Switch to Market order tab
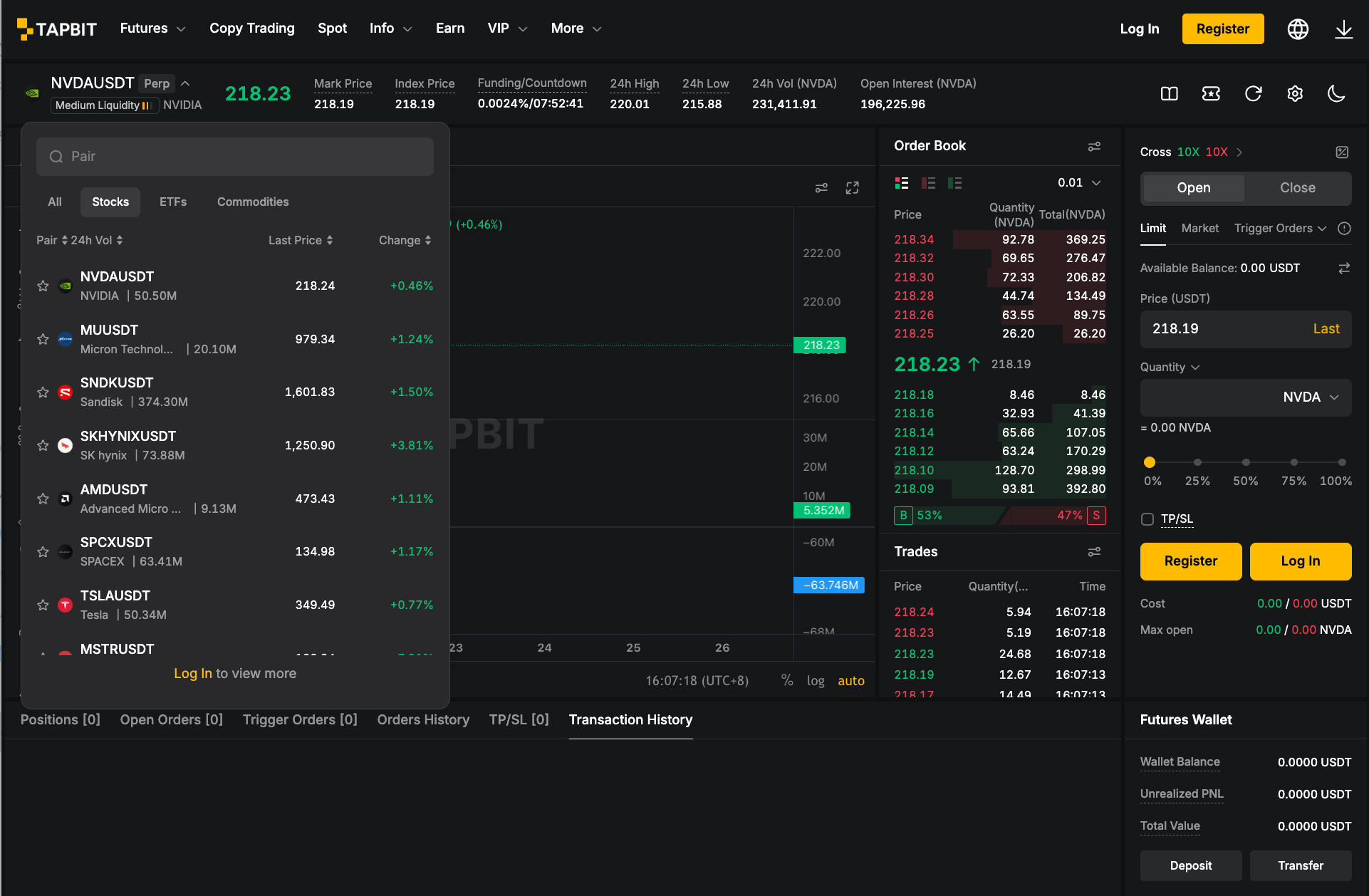1369x896 pixels. pyautogui.click(x=1199, y=229)
